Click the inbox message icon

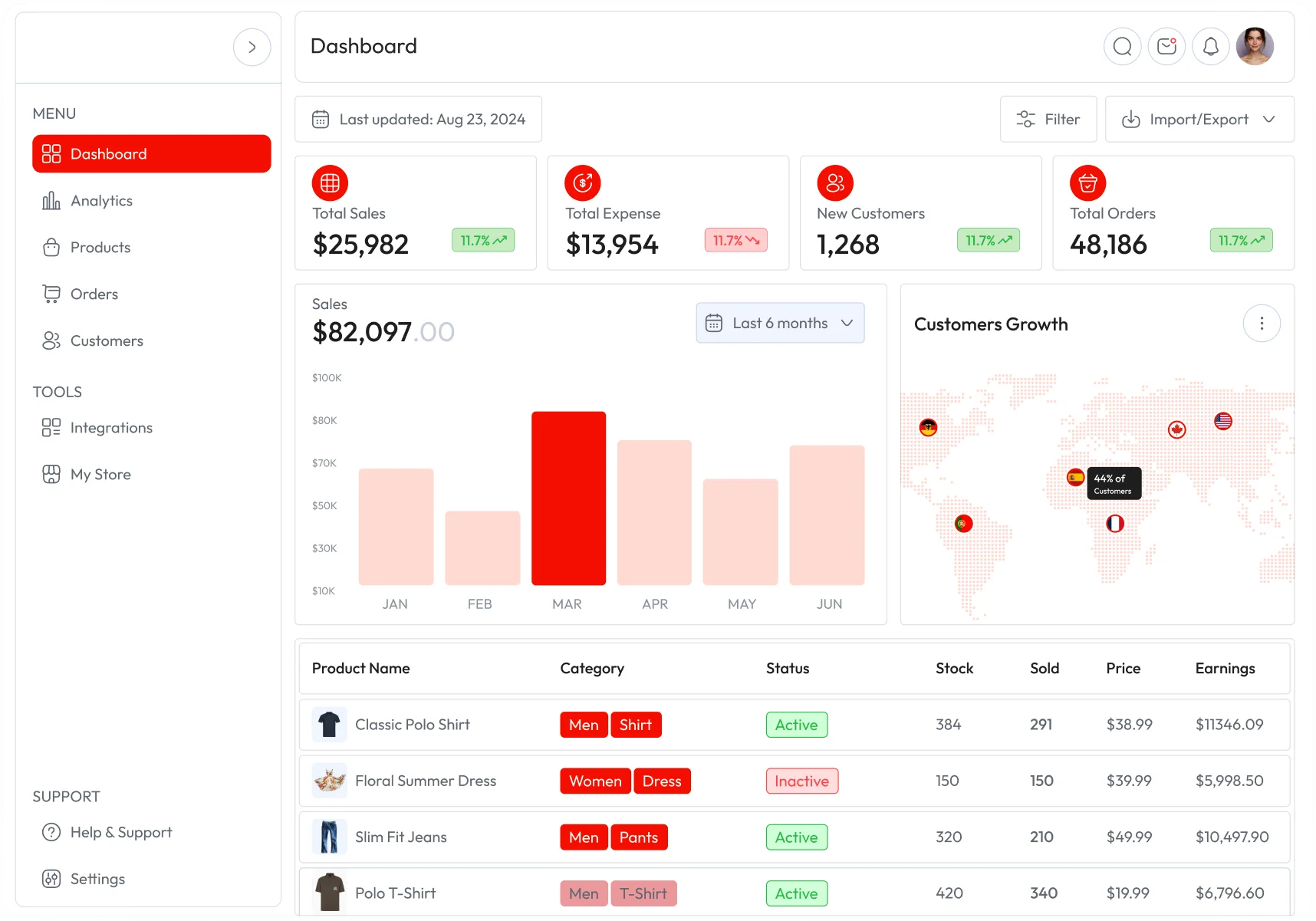click(x=1166, y=46)
